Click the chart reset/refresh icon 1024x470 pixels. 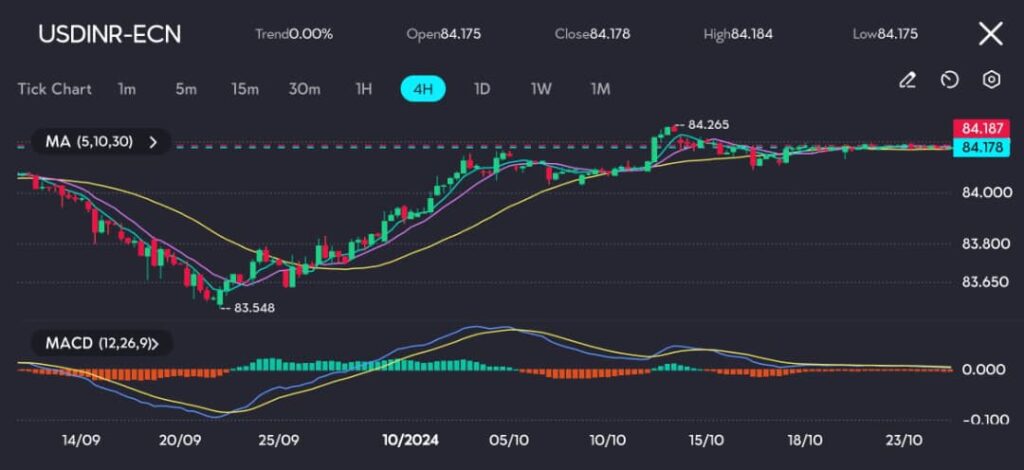point(950,79)
